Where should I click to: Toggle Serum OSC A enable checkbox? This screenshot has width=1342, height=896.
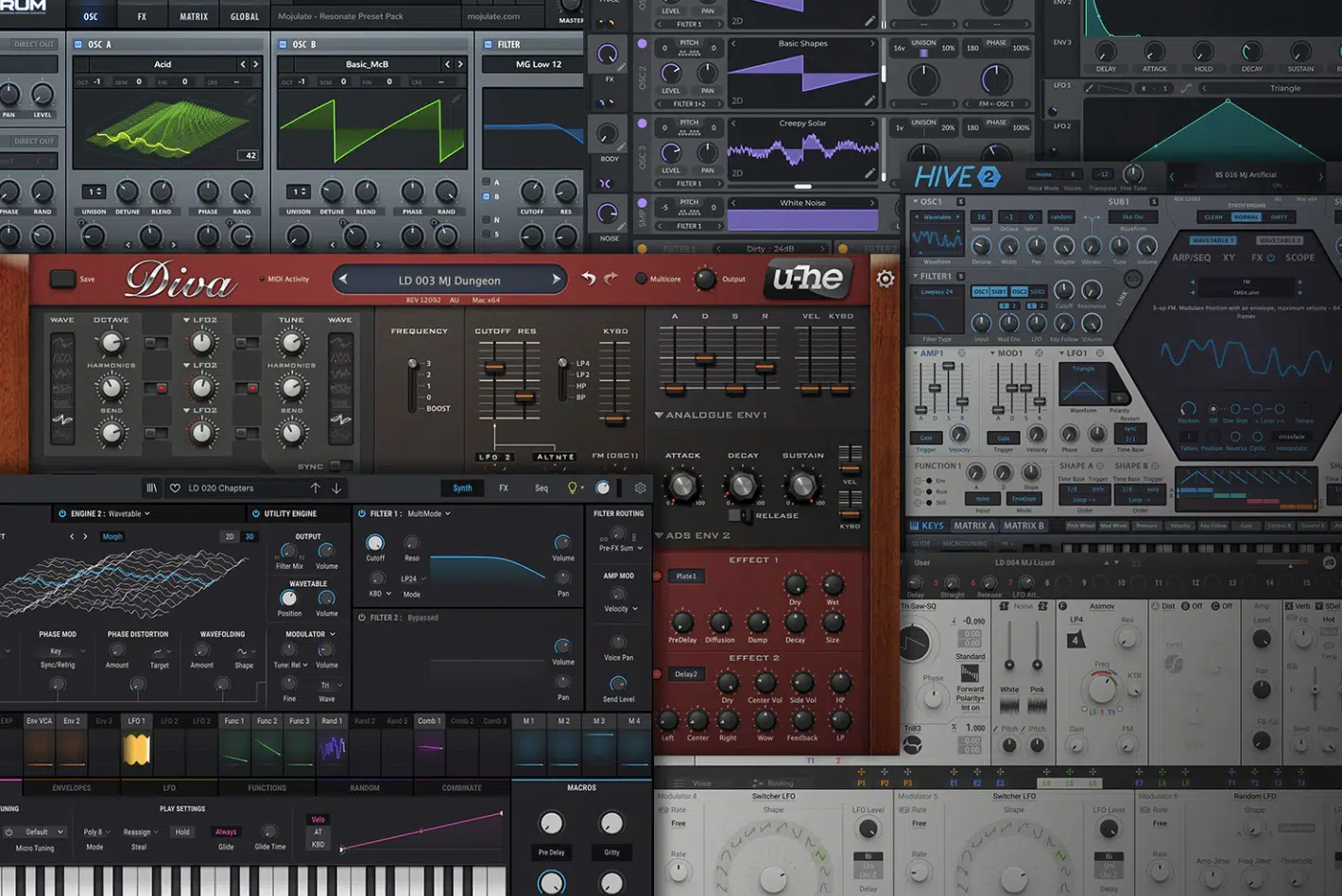pos(80,44)
